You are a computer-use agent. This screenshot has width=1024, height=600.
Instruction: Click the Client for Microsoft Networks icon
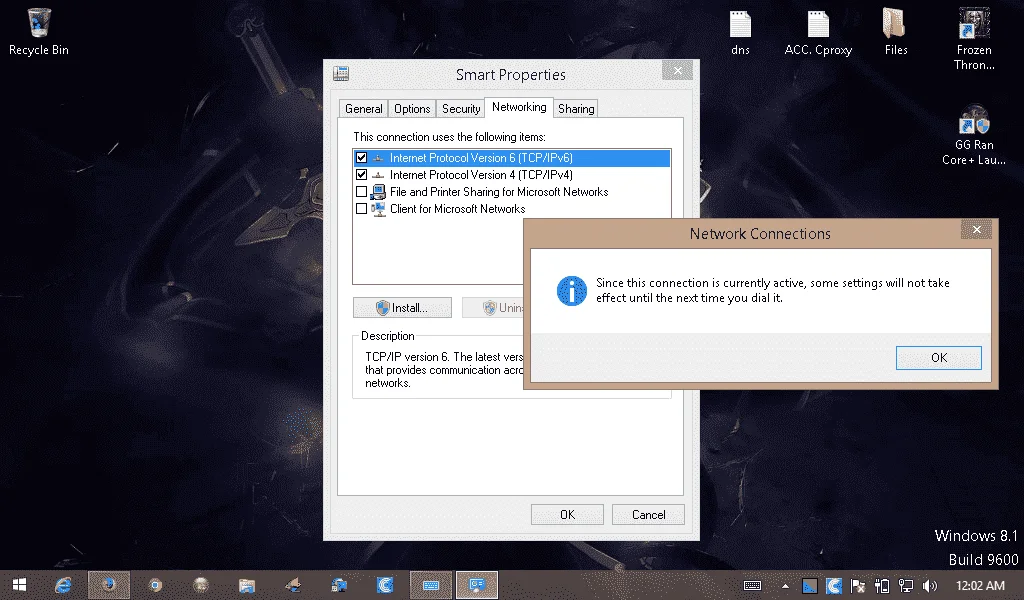tap(378, 209)
